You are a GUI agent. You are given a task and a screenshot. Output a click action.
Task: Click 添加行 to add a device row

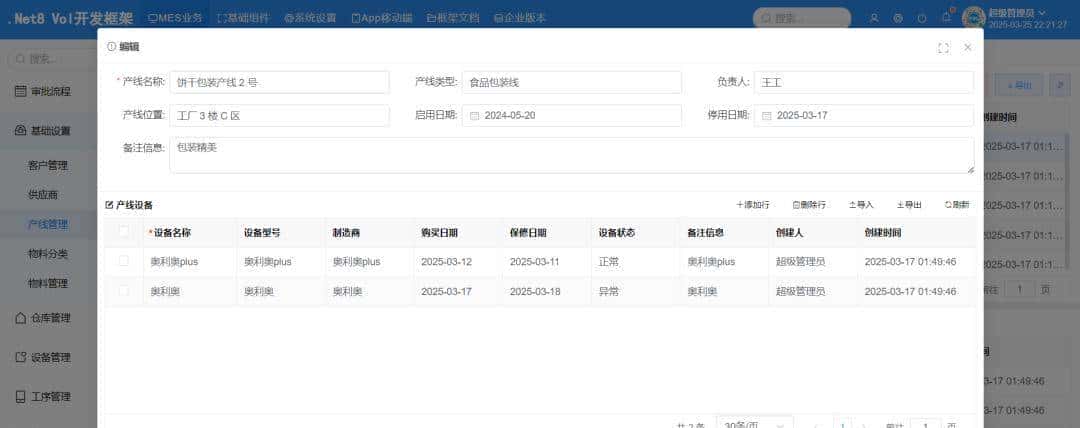coord(753,205)
